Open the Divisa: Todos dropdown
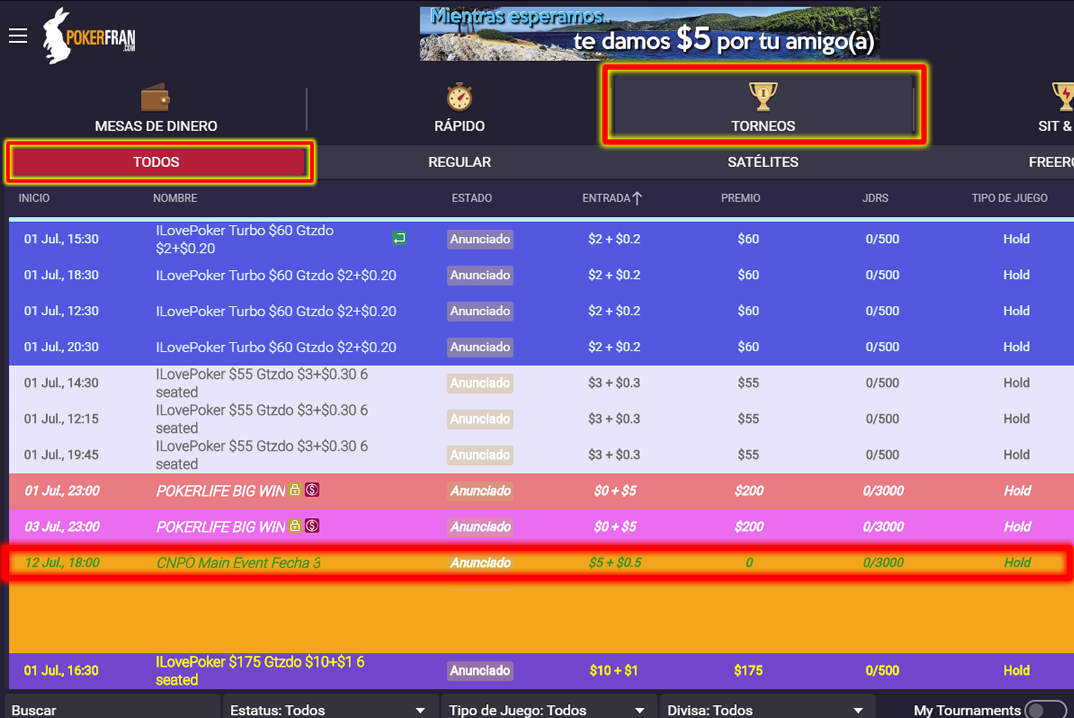 (x=766, y=708)
